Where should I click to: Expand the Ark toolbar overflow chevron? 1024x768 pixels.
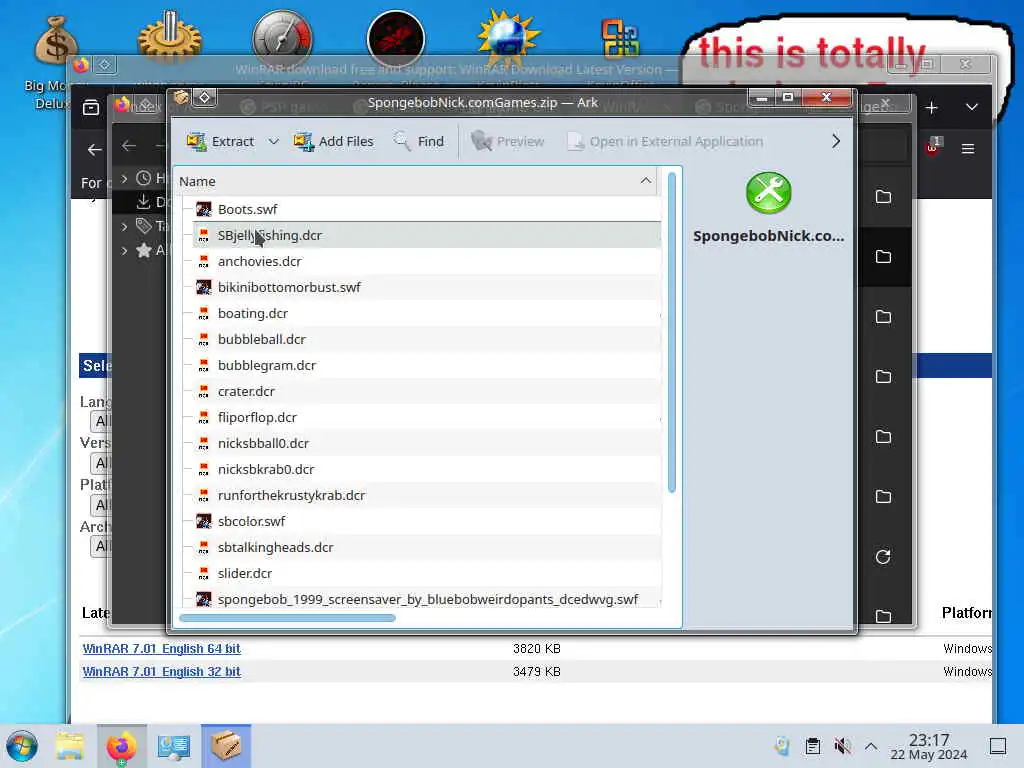[836, 141]
